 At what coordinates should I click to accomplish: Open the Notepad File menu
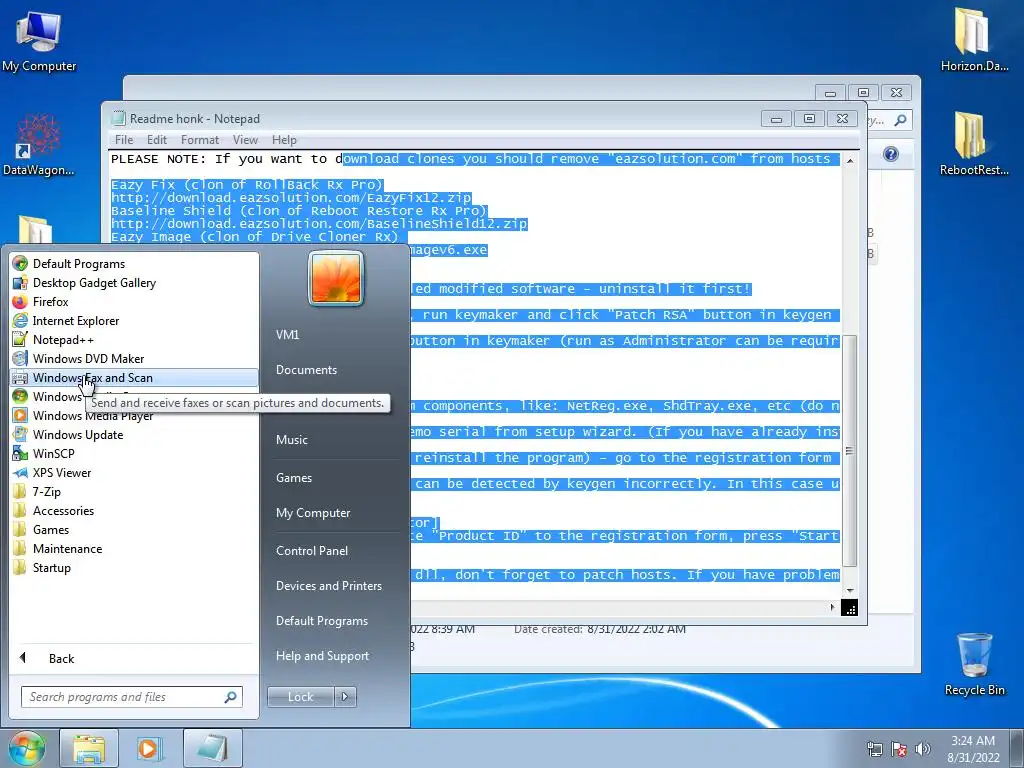coord(123,140)
